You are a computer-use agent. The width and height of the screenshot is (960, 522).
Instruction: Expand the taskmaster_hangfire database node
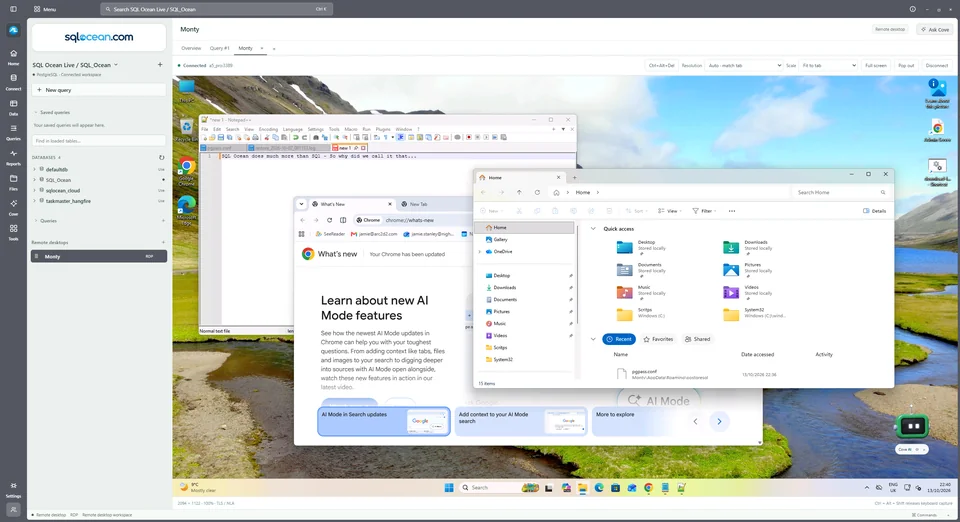click(34, 201)
